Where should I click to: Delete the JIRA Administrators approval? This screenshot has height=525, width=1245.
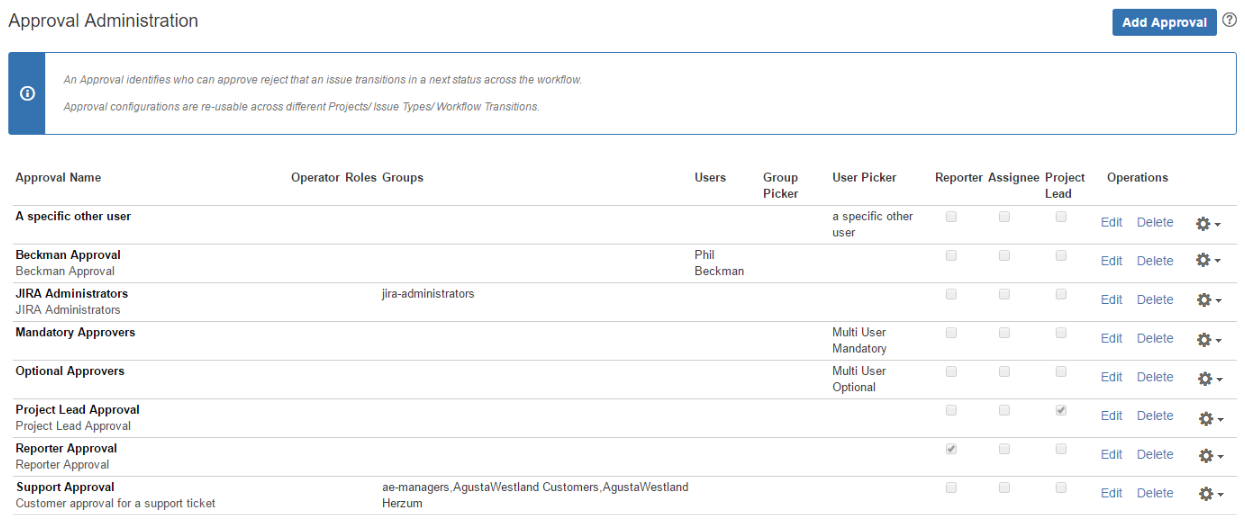1154,300
